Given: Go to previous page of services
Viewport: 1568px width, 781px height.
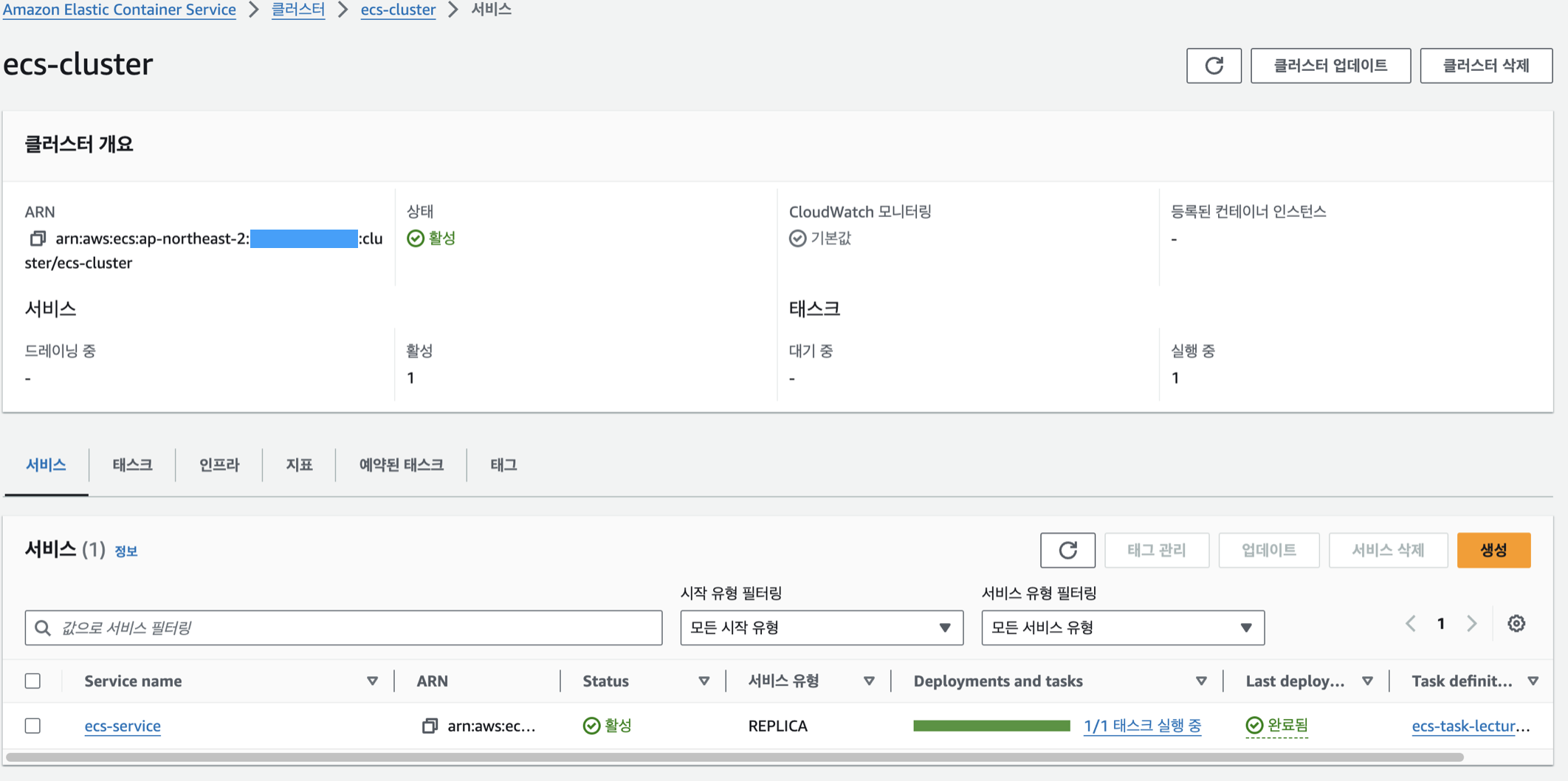Looking at the screenshot, I should pos(1410,624).
